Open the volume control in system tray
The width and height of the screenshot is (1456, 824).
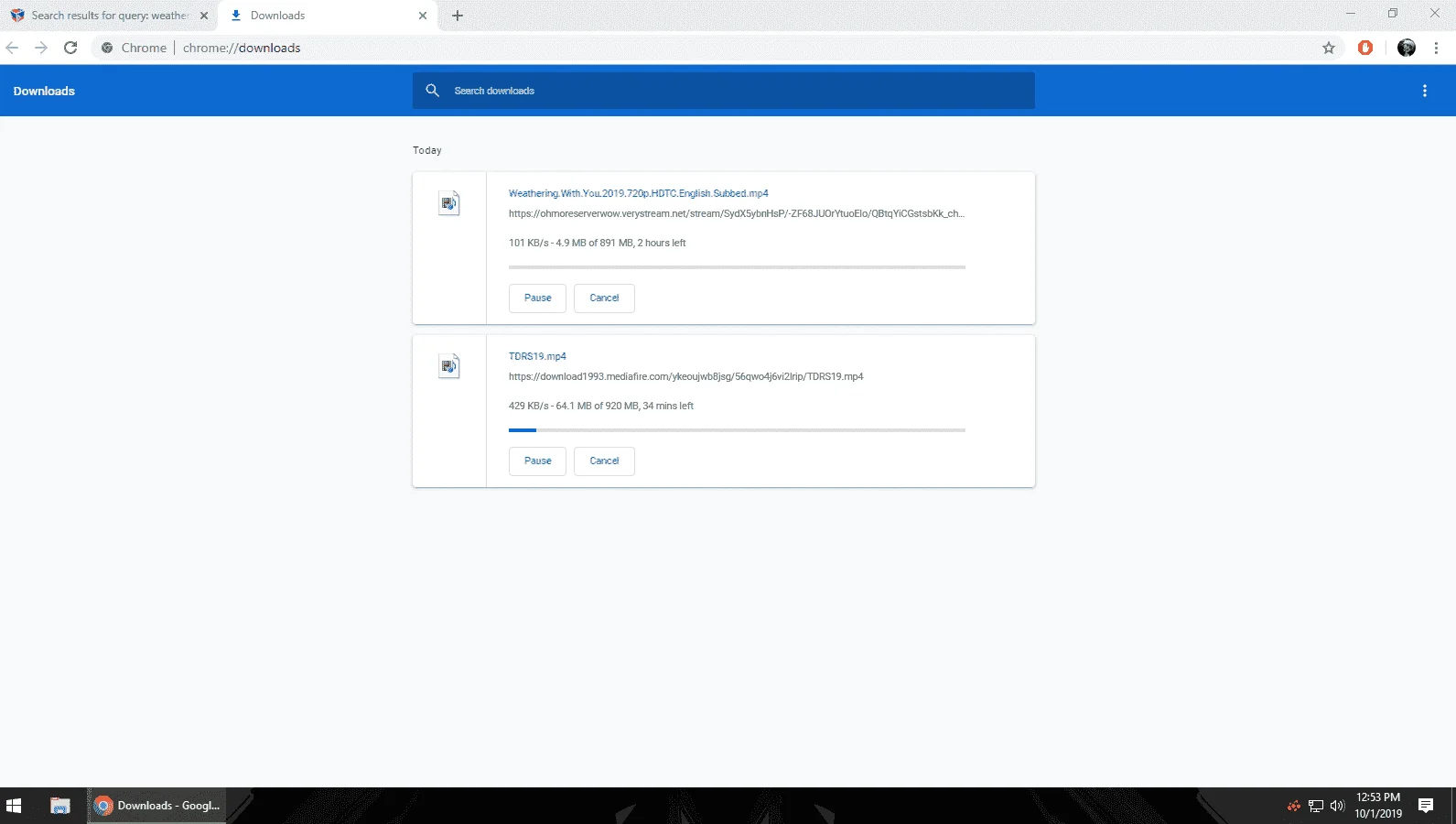pyautogui.click(x=1337, y=806)
